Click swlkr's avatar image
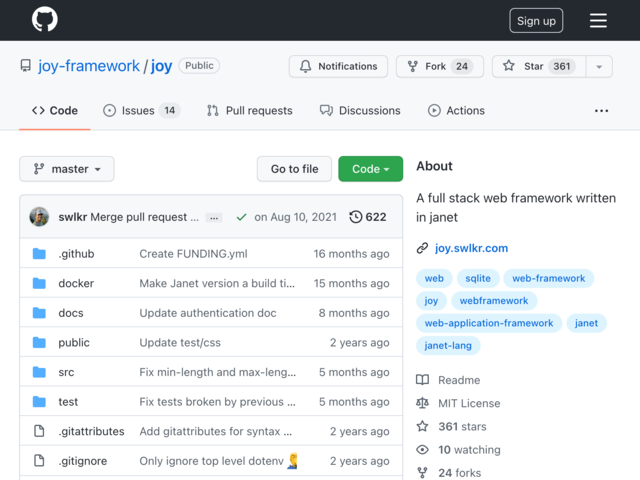This screenshot has width=640, height=480. pos(39,217)
